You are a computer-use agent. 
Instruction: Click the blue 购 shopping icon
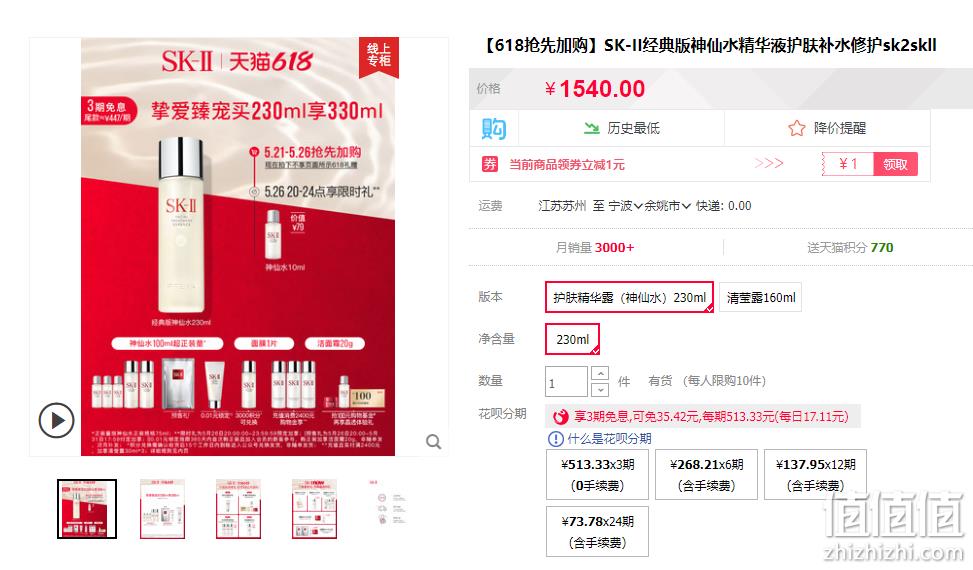click(494, 128)
